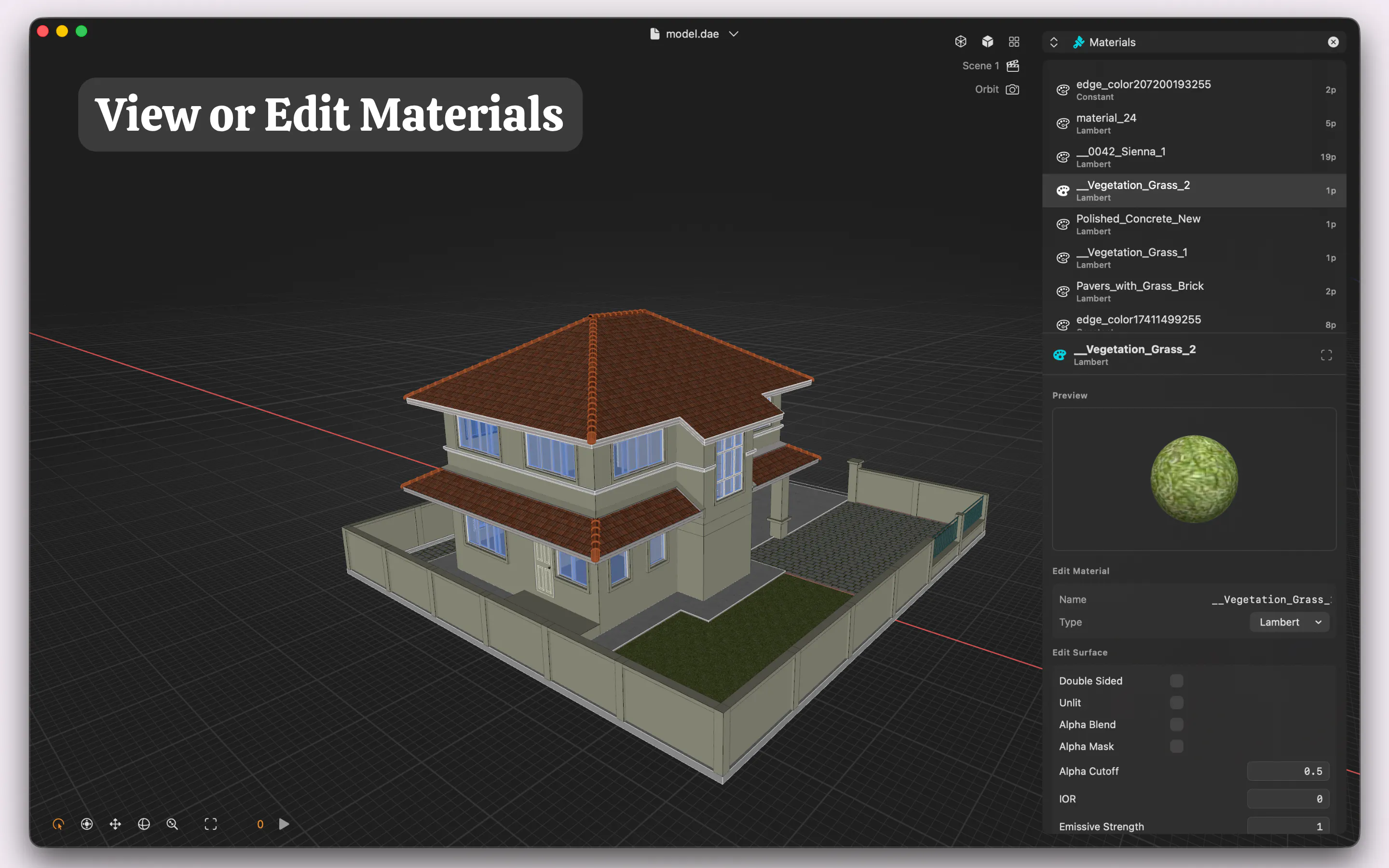Open the model.dae title dropdown chevron
The image size is (1389, 868).
coord(734,34)
